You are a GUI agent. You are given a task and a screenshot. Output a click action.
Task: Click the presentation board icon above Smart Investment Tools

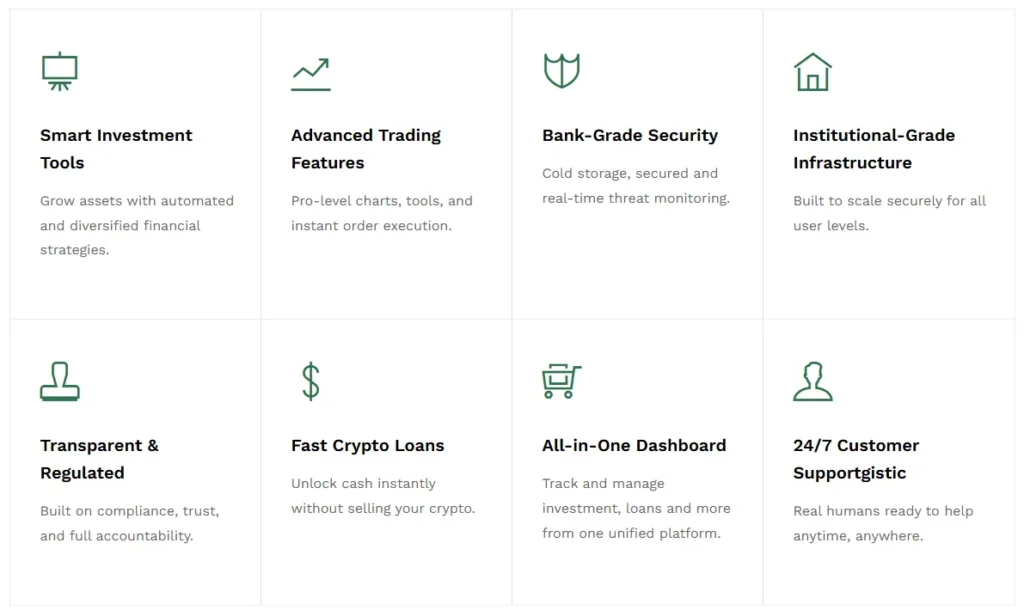pyautogui.click(x=60, y=71)
